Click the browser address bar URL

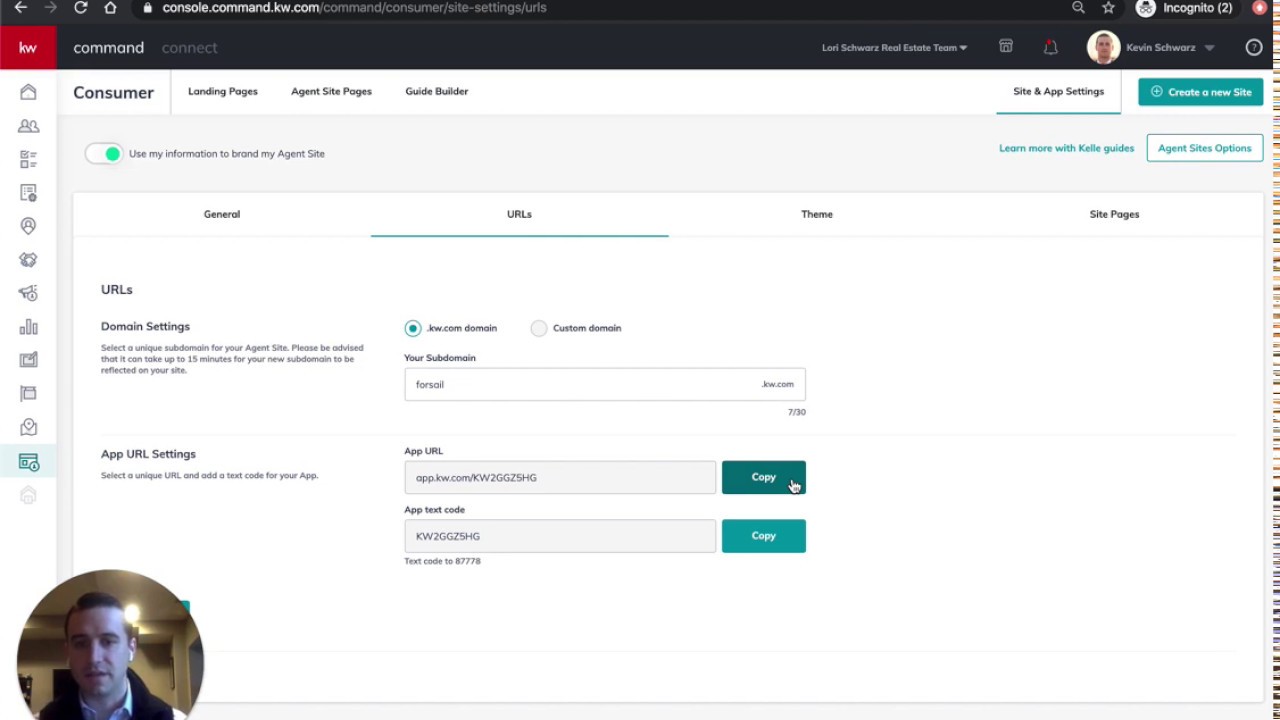point(354,8)
